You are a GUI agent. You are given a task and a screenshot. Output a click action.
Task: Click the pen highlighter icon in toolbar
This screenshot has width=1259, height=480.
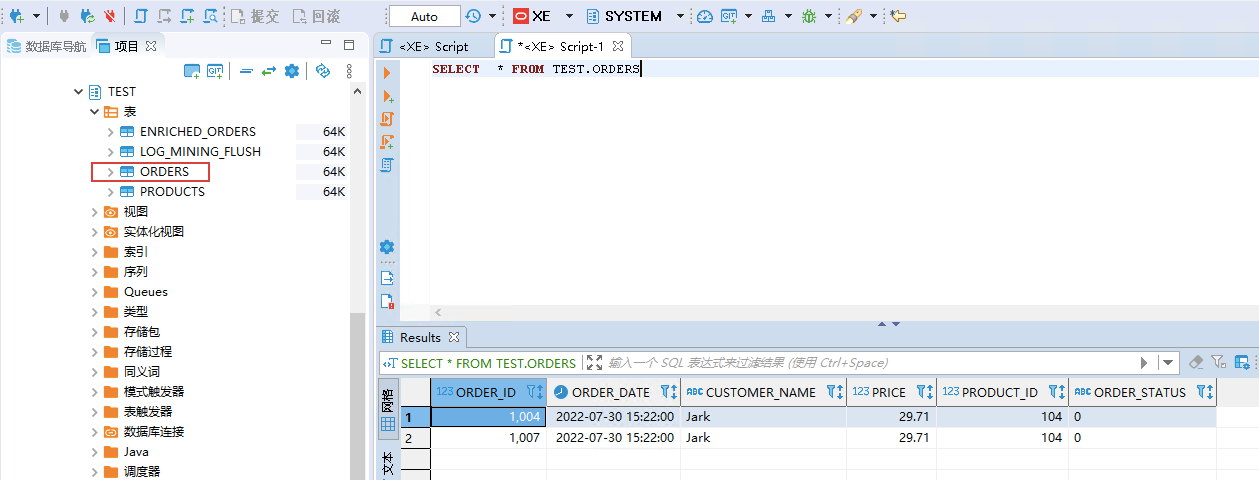coord(853,16)
